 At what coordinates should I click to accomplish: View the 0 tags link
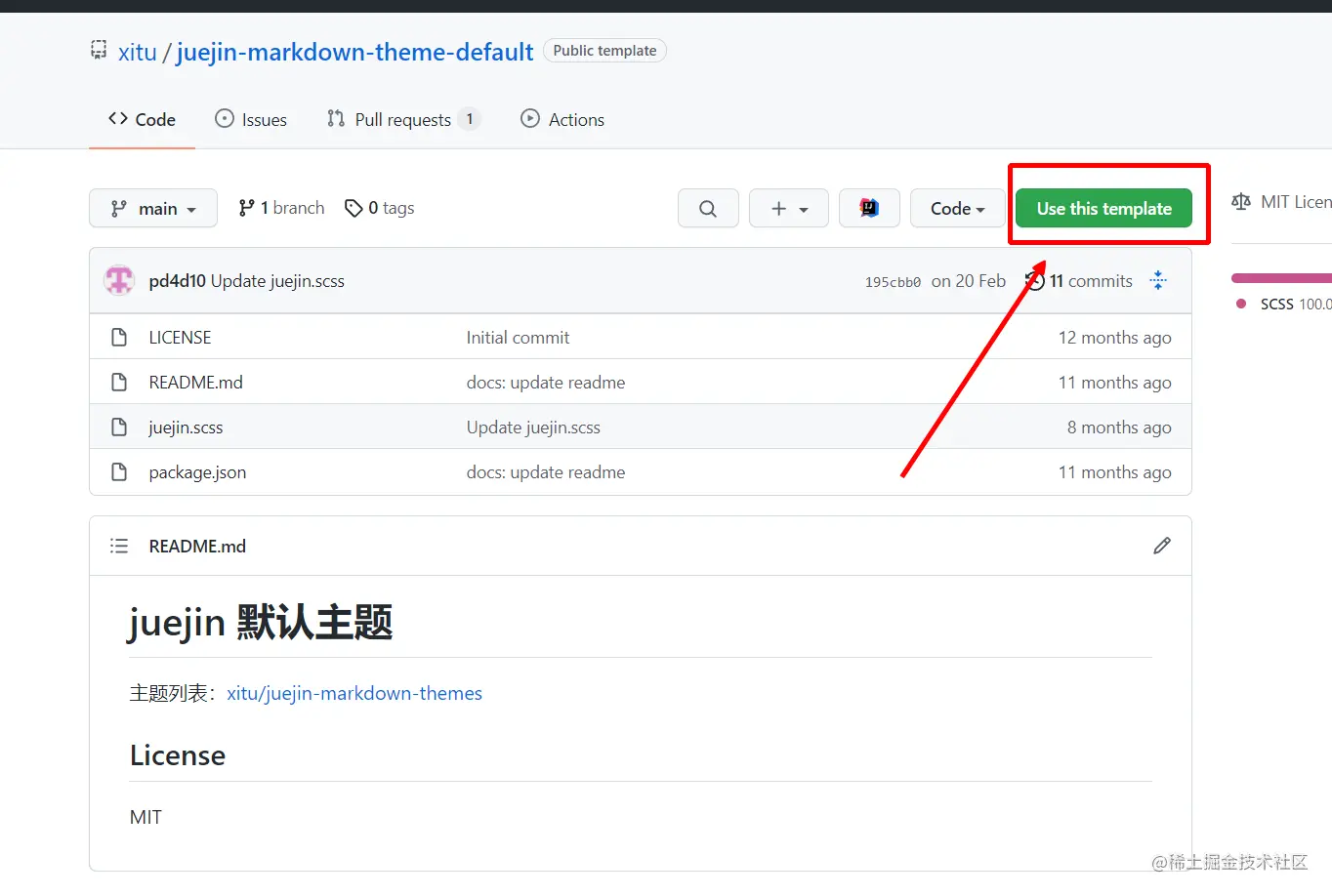click(380, 208)
